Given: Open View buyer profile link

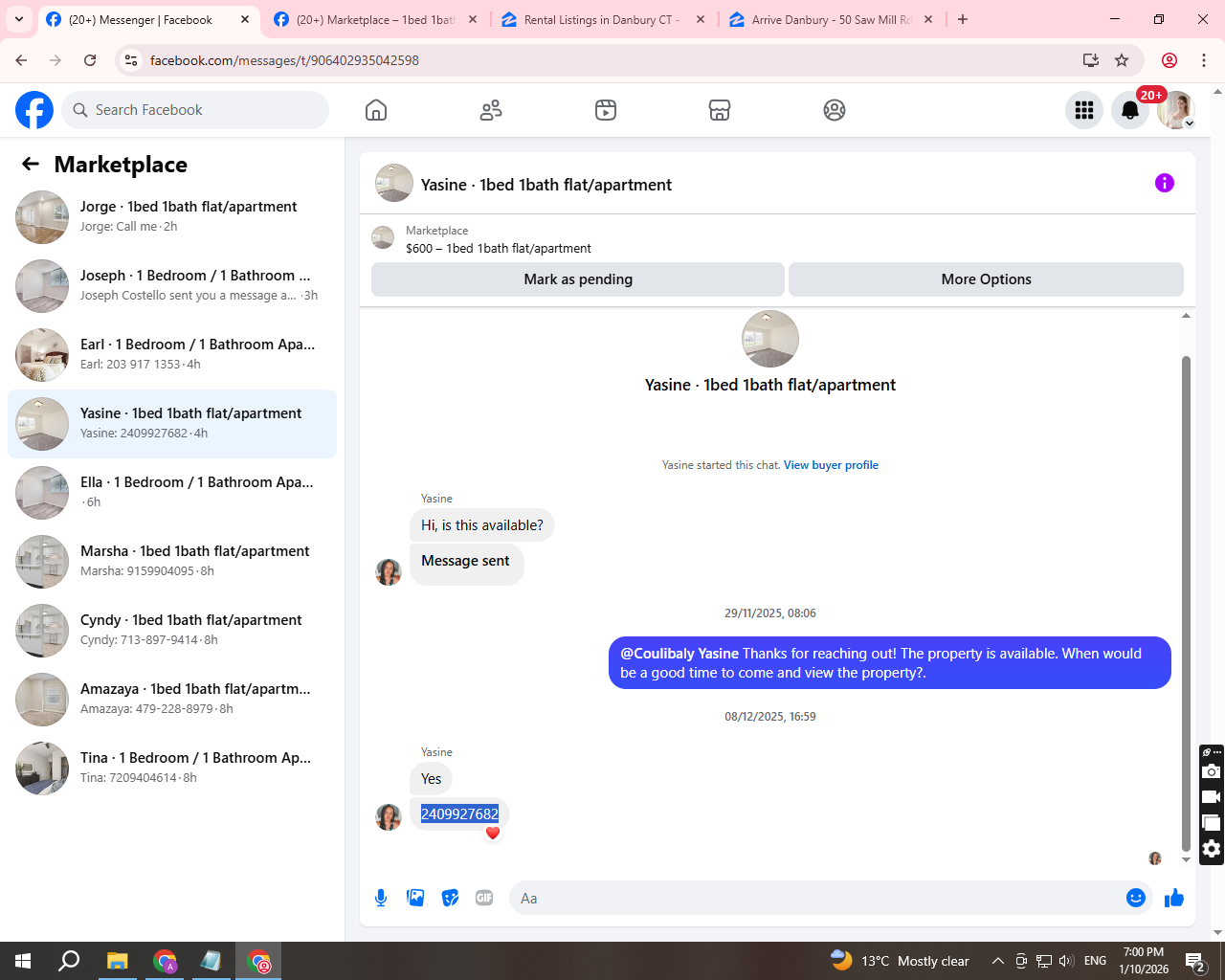Looking at the screenshot, I should coord(831,465).
